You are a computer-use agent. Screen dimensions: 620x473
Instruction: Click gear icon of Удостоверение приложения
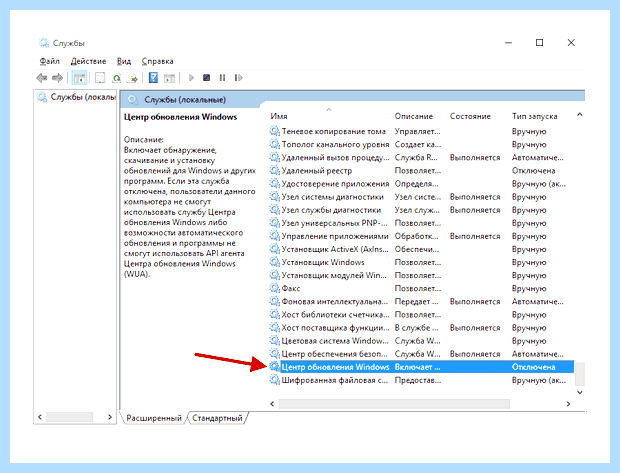tap(274, 183)
